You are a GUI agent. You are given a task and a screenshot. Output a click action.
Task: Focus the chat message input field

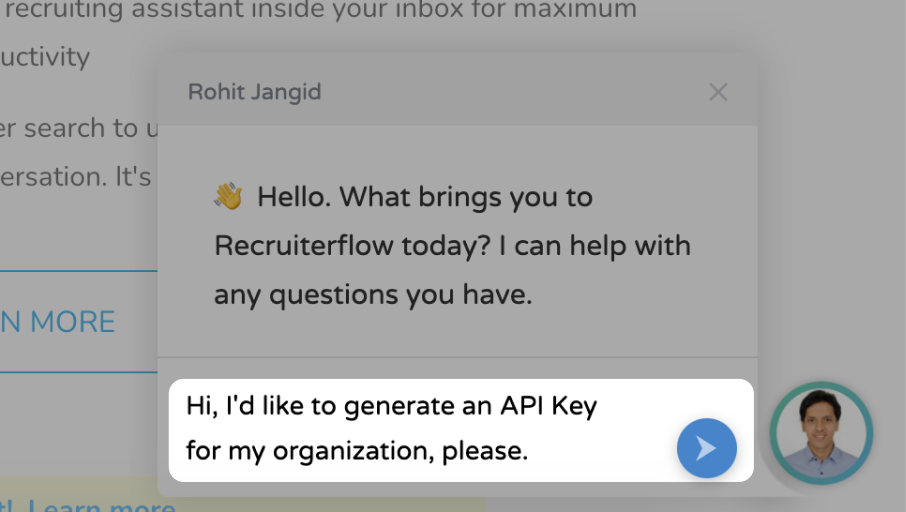[420, 429]
